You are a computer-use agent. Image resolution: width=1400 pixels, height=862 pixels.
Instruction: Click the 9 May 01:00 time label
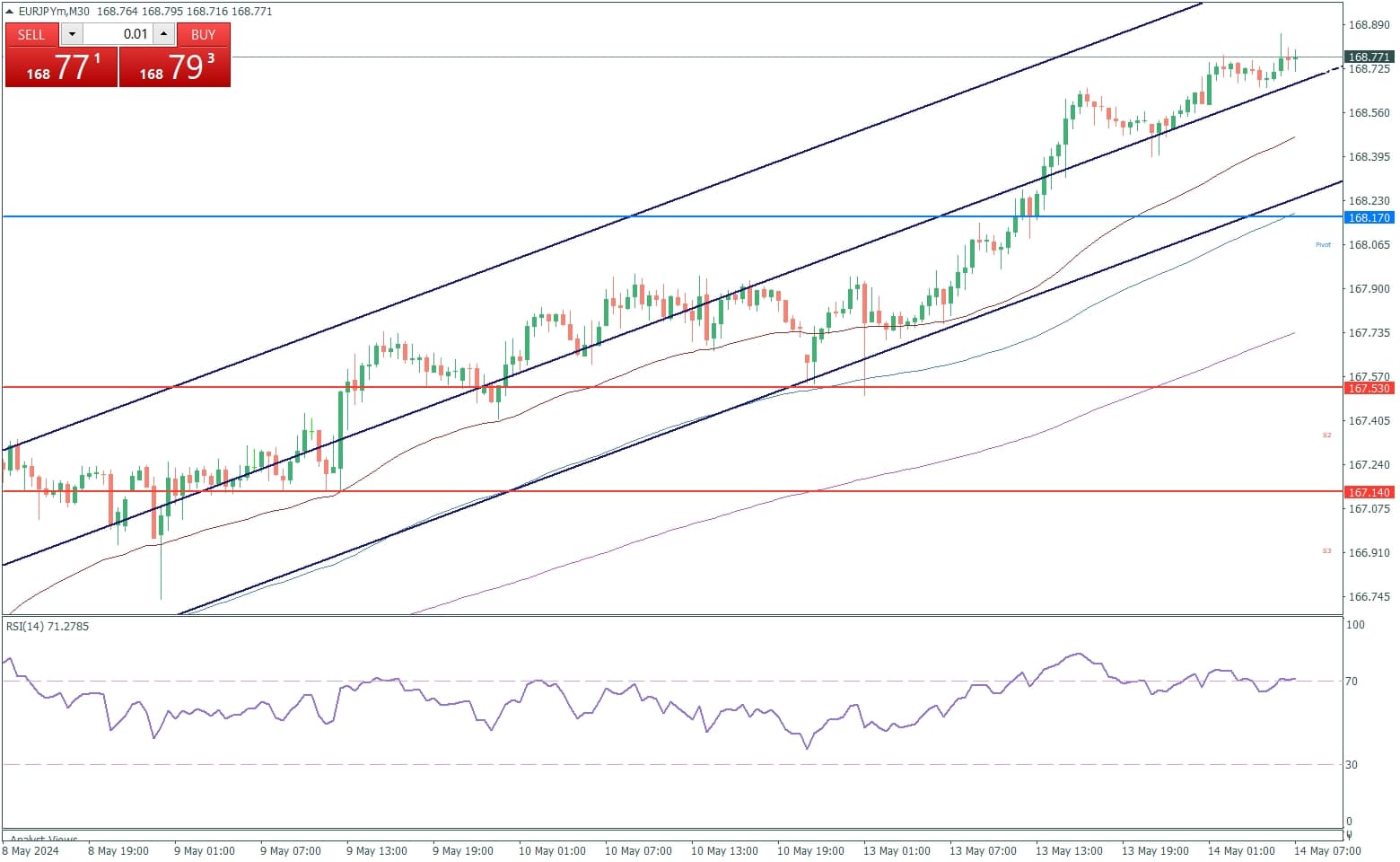[205, 851]
